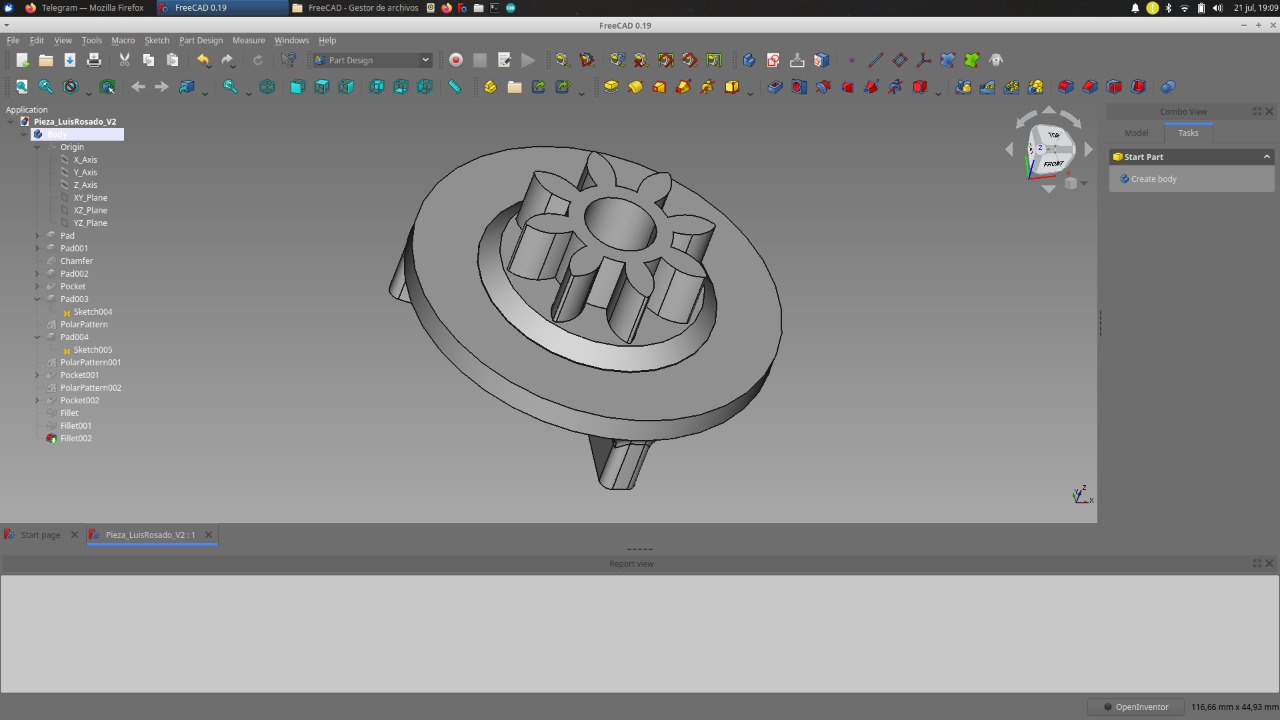
Task: Collapse the Pad003 tree node
Action: click(x=37, y=299)
